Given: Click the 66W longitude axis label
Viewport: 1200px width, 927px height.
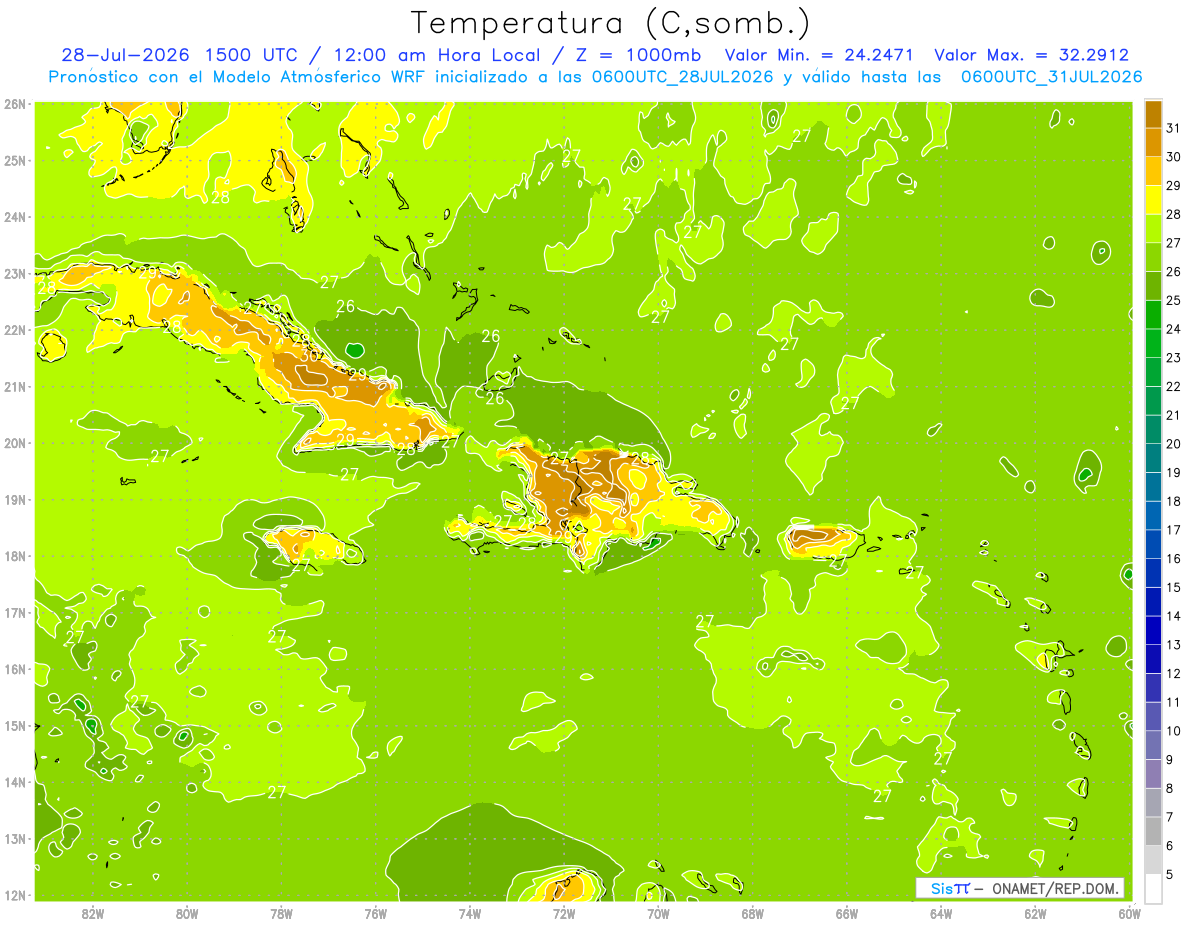Looking at the screenshot, I should coord(846,914).
